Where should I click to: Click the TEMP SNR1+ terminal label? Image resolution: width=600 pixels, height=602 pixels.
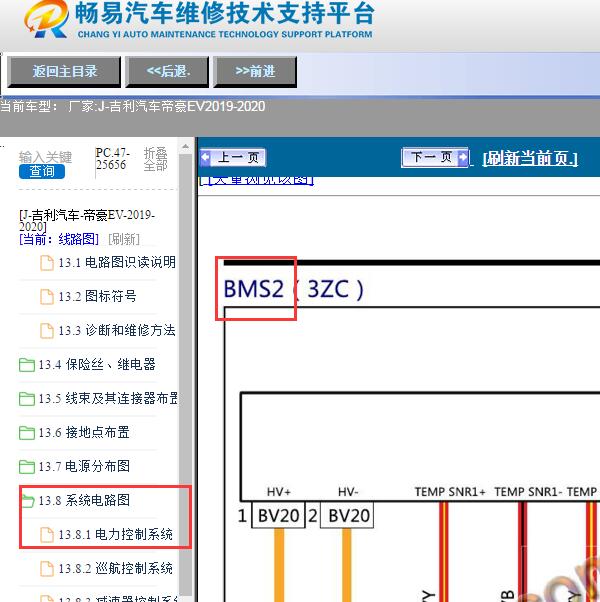pos(450,492)
